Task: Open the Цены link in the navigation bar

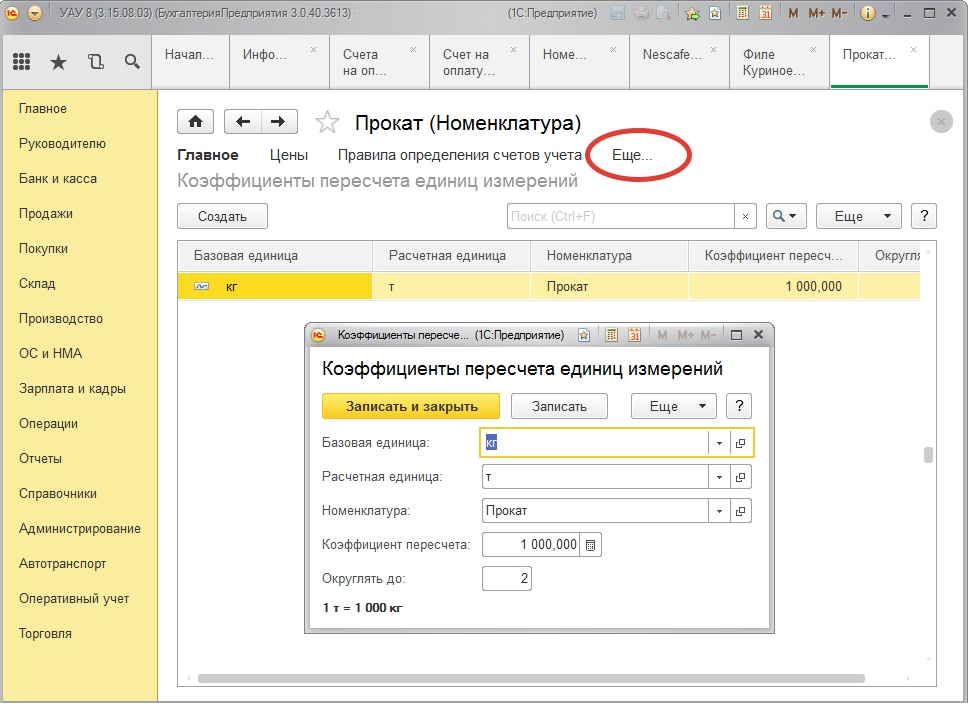Action: (x=289, y=155)
